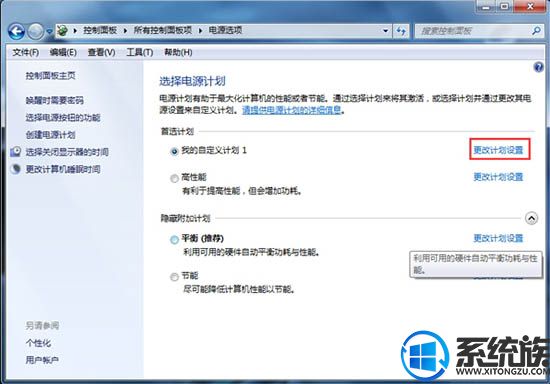Refresh the page with the refresh button
This screenshot has width=550, height=384.
(401, 31)
